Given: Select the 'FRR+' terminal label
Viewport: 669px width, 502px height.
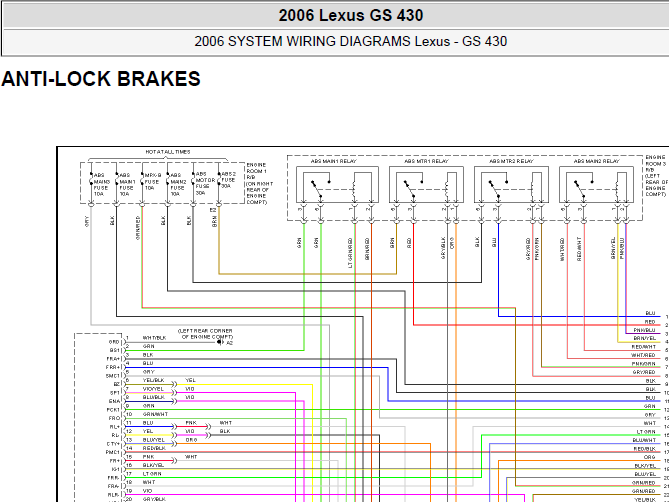Looking at the screenshot, I should 113,367.
